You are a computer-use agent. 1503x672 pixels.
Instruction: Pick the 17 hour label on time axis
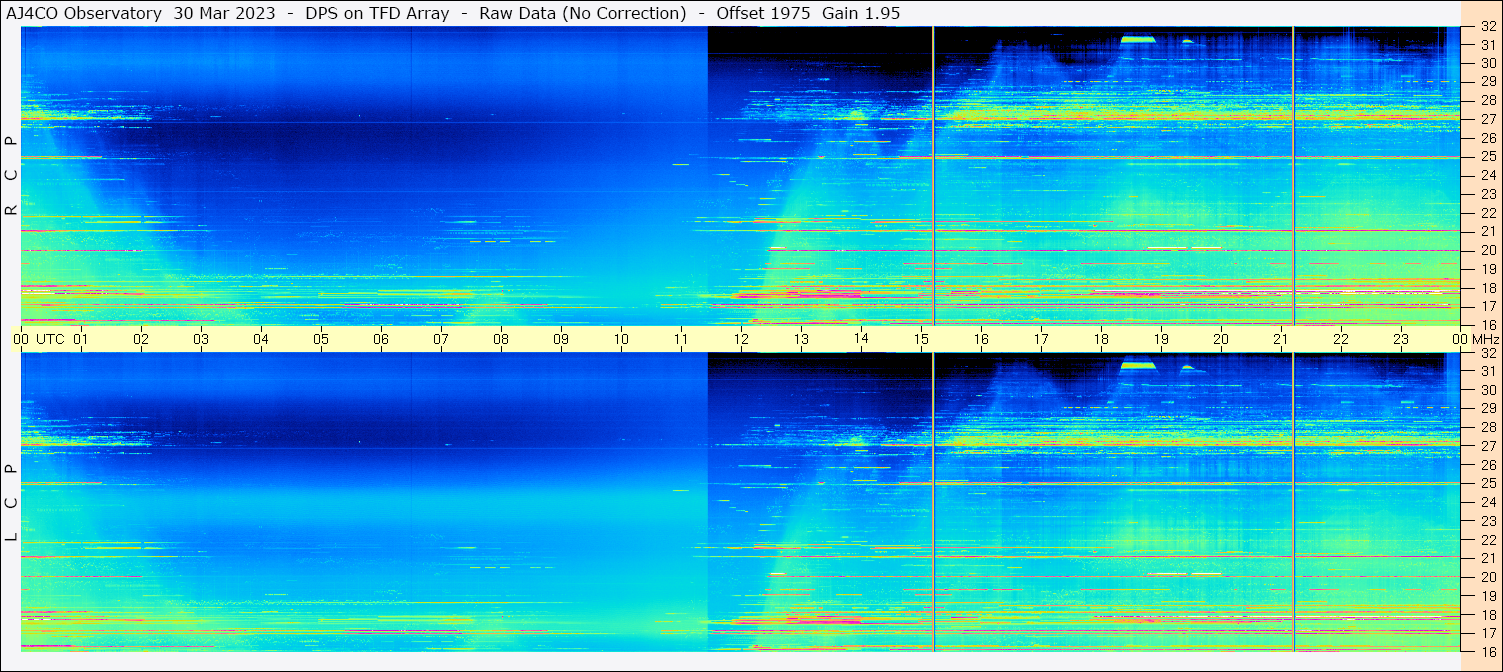[x=1041, y=339]
